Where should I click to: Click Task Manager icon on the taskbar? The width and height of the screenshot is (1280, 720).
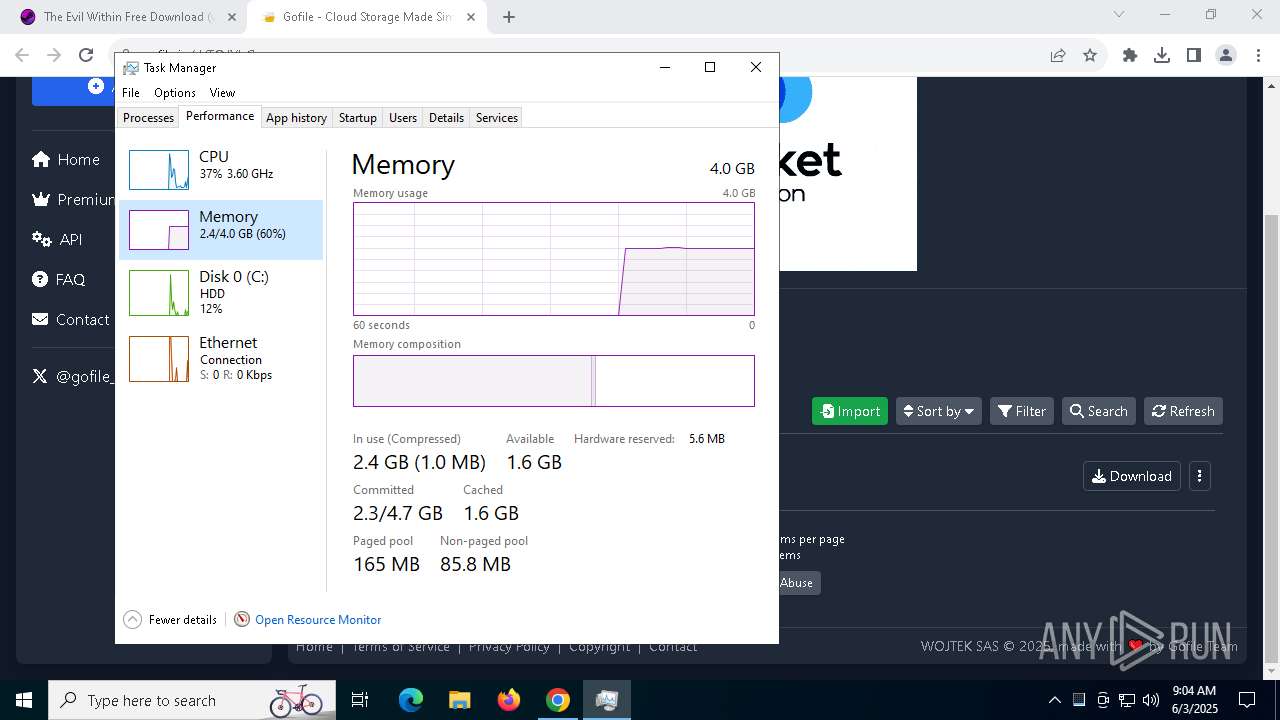coord(606,700)
